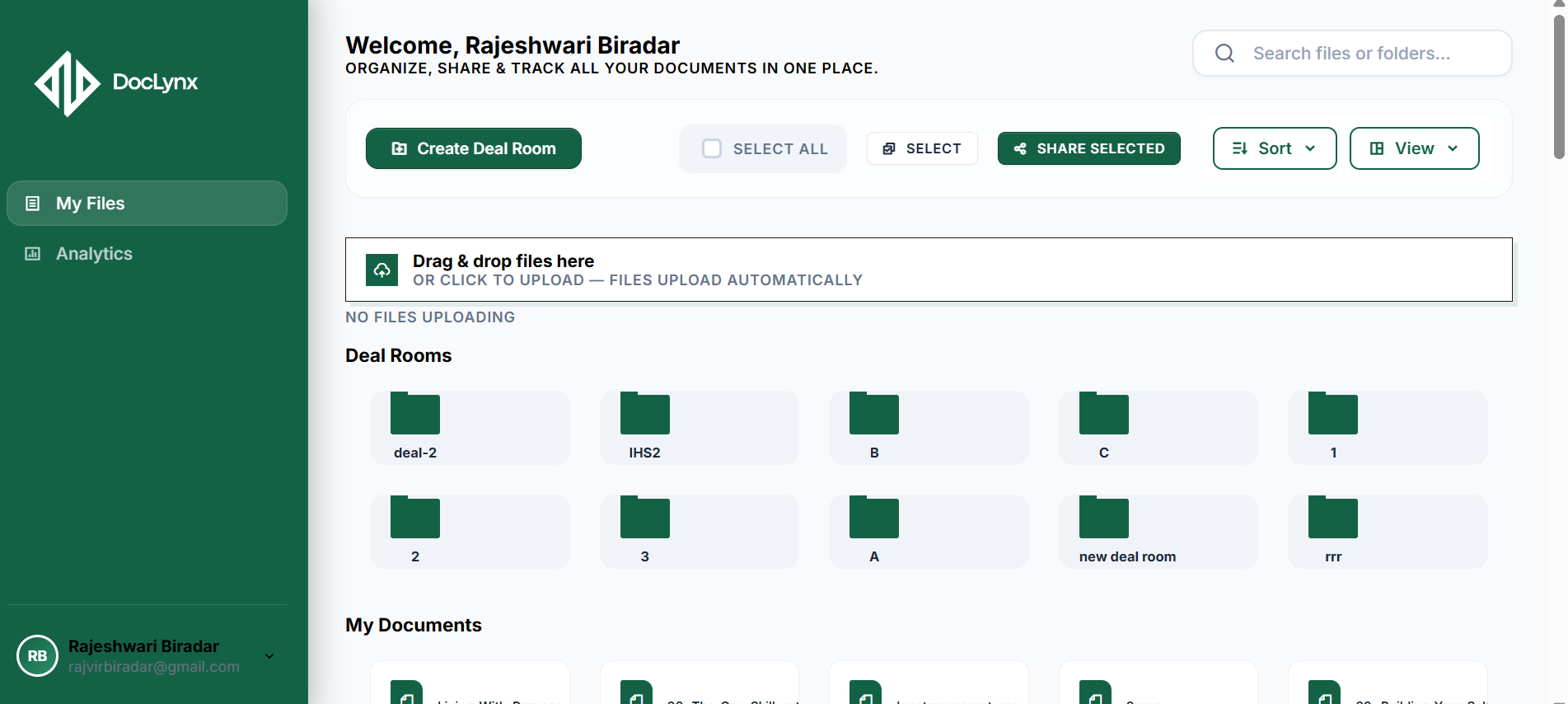
Task: Go to My Files in sidebar
Action: [147, 204]
